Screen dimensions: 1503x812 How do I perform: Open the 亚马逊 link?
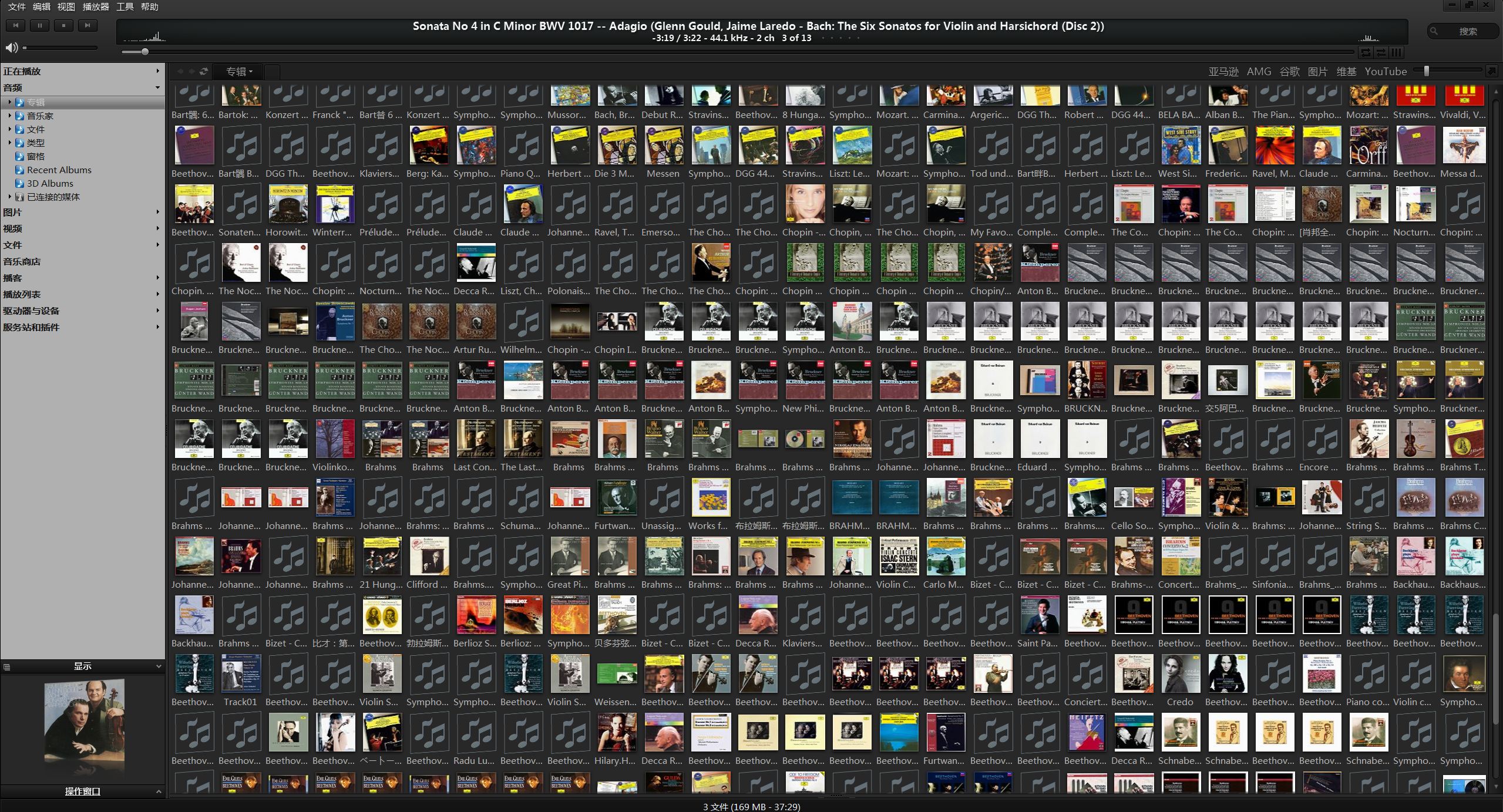1223,72
